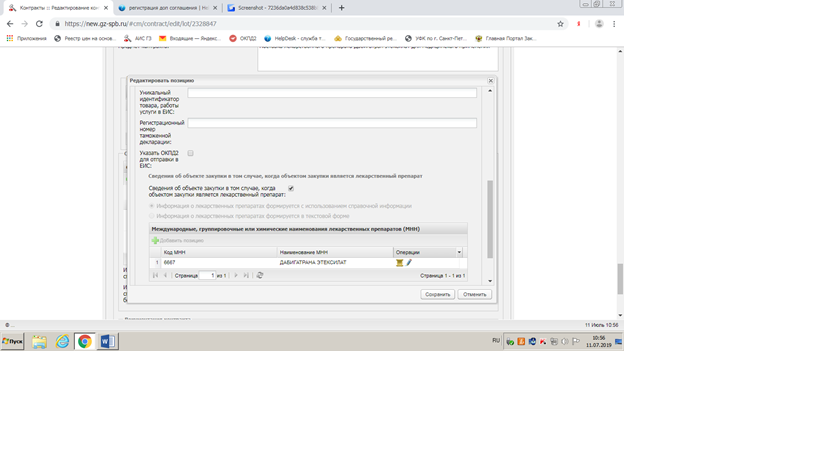819x460 pixels.
Task: Go to next page of МНН table
Action: (236, 275)
